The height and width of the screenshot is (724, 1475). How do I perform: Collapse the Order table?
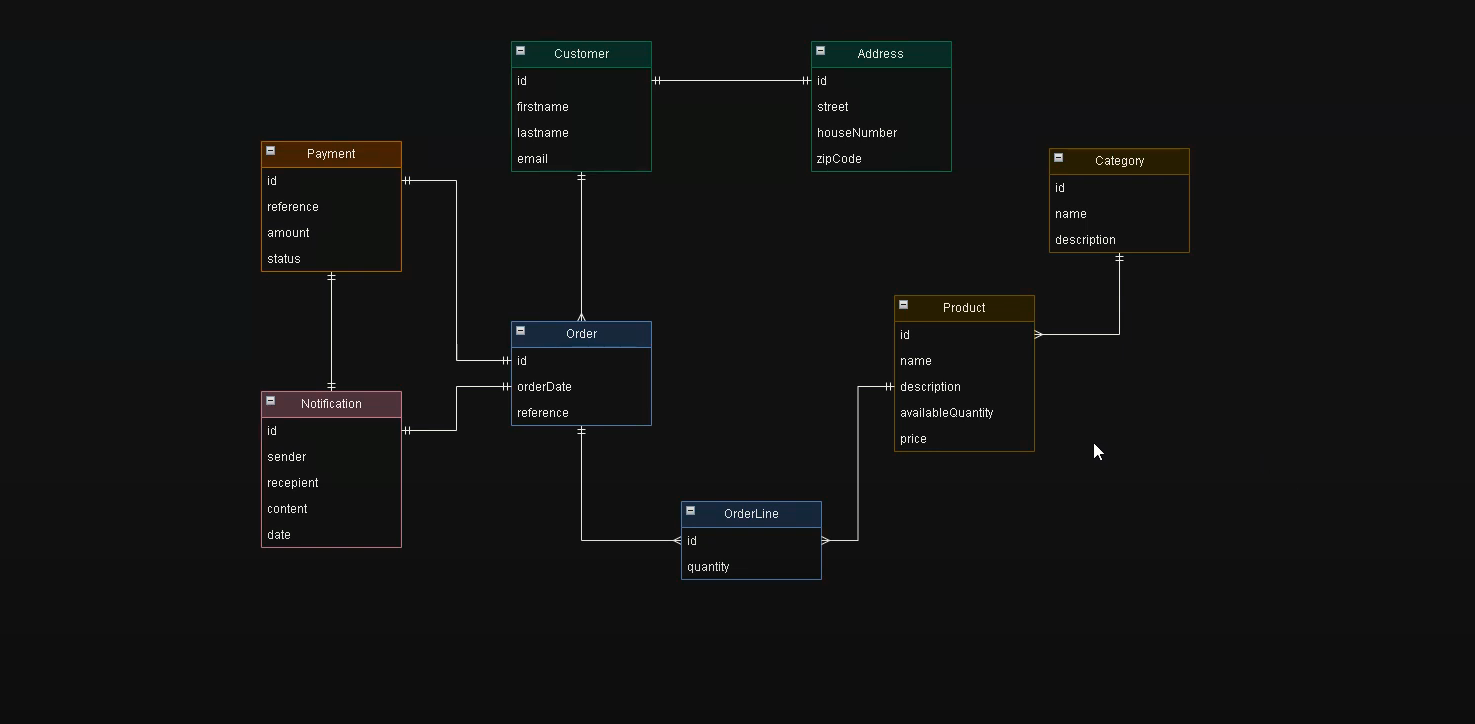tap(520, 331)
